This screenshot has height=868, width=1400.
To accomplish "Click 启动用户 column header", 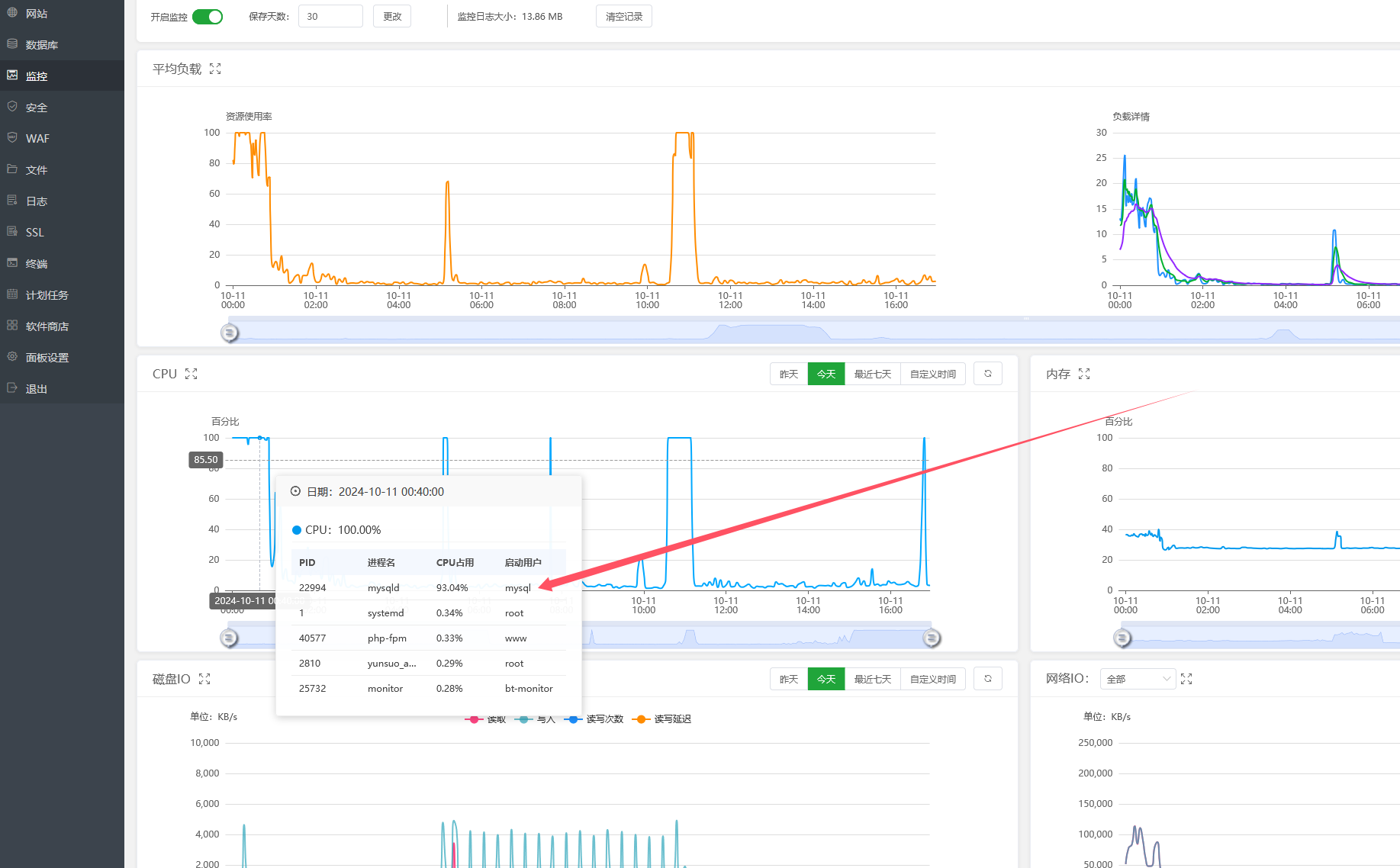I will tap(523, 562).
